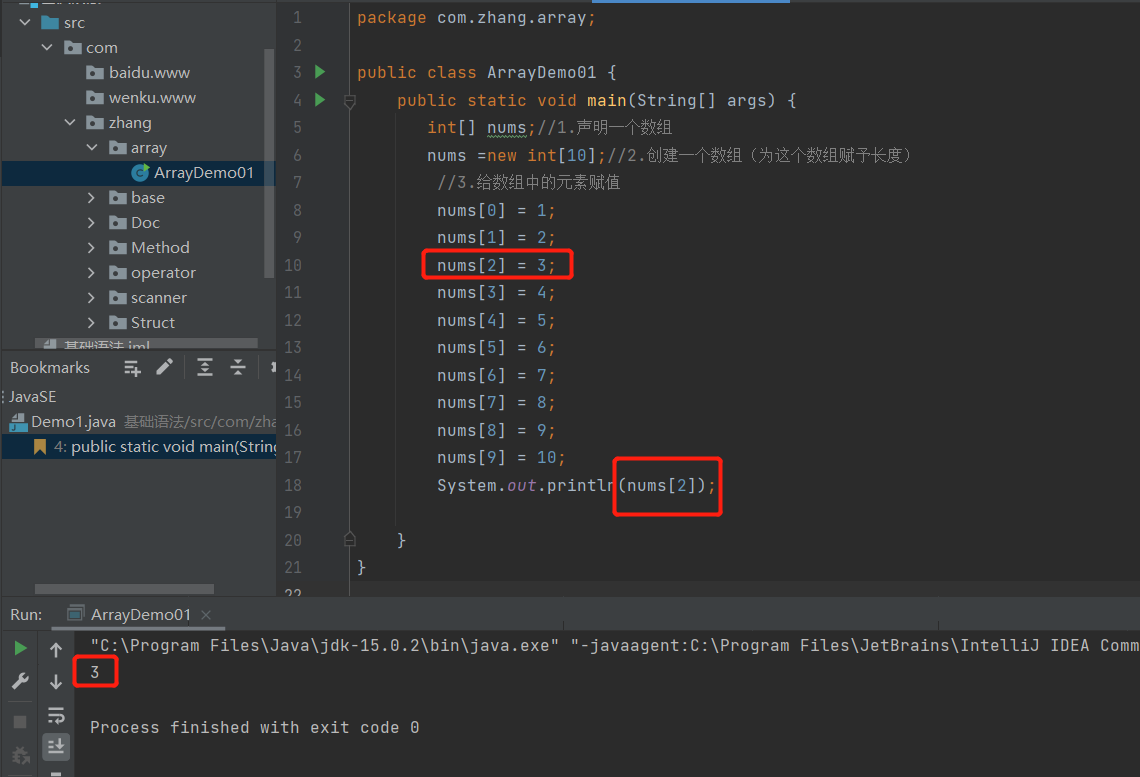Click the 'int[] nums' declaration
The image size is (1140, 777).
point(476,127)
